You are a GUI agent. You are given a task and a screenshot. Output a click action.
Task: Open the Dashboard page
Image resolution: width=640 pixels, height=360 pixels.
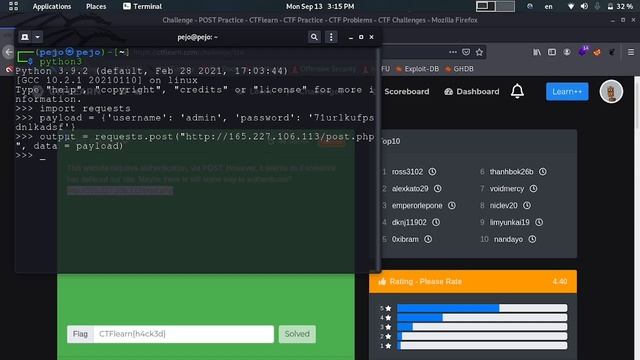[472, 91]
